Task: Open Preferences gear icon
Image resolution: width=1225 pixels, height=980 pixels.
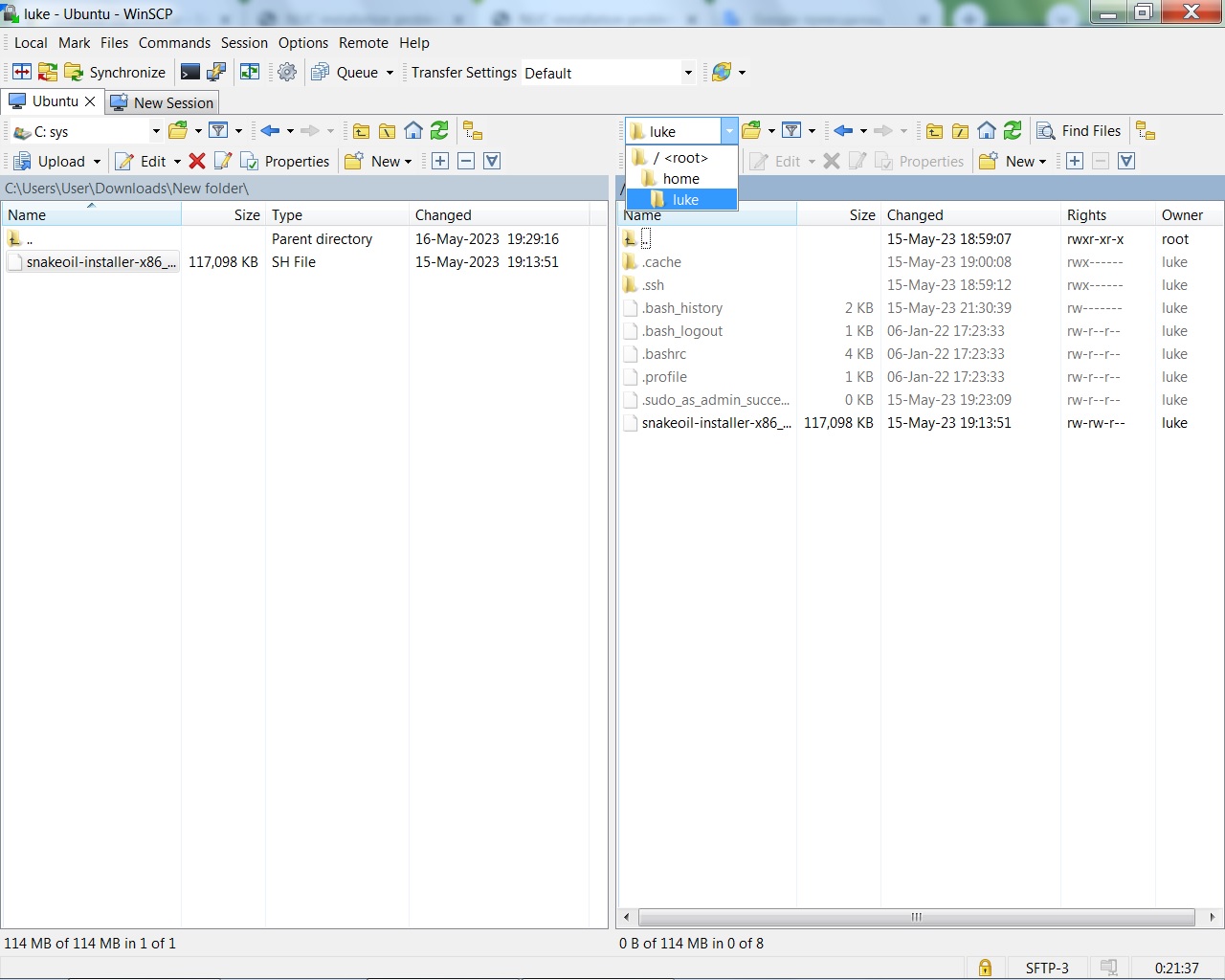Action: [287, 72]
